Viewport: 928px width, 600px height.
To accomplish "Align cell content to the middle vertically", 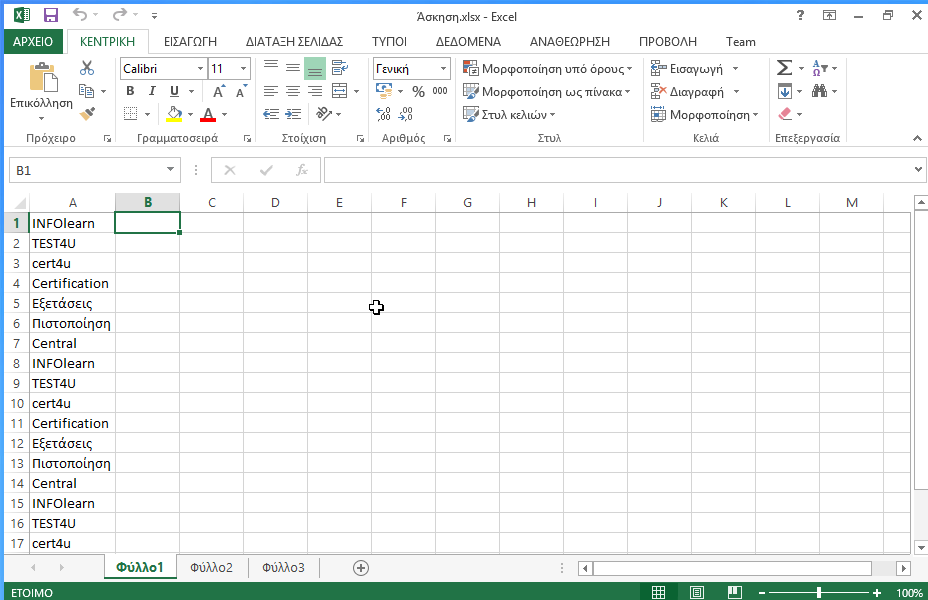I will coord(292,68).
